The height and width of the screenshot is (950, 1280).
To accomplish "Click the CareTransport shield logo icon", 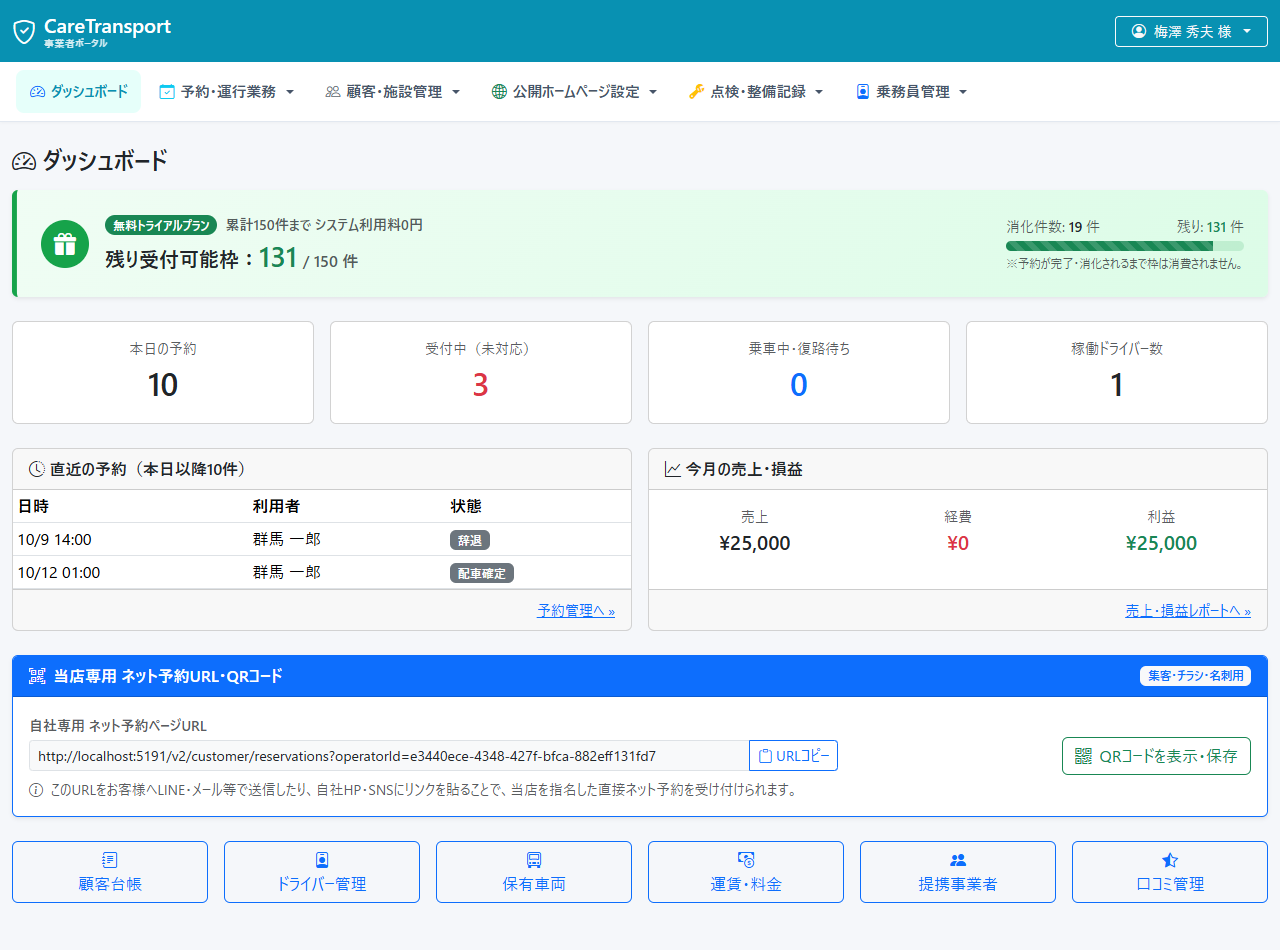I will click(x=24, y=31).
